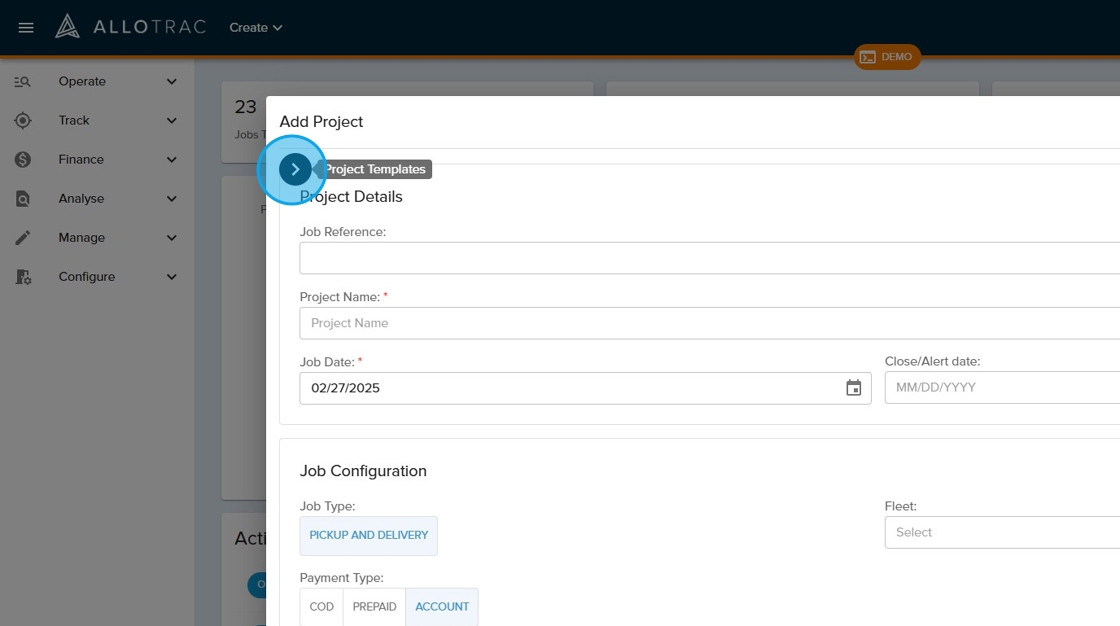This screenshot has width=1120, height=626.
Task: Open the Finance sidebar menu item
Action: click(81, 160)
